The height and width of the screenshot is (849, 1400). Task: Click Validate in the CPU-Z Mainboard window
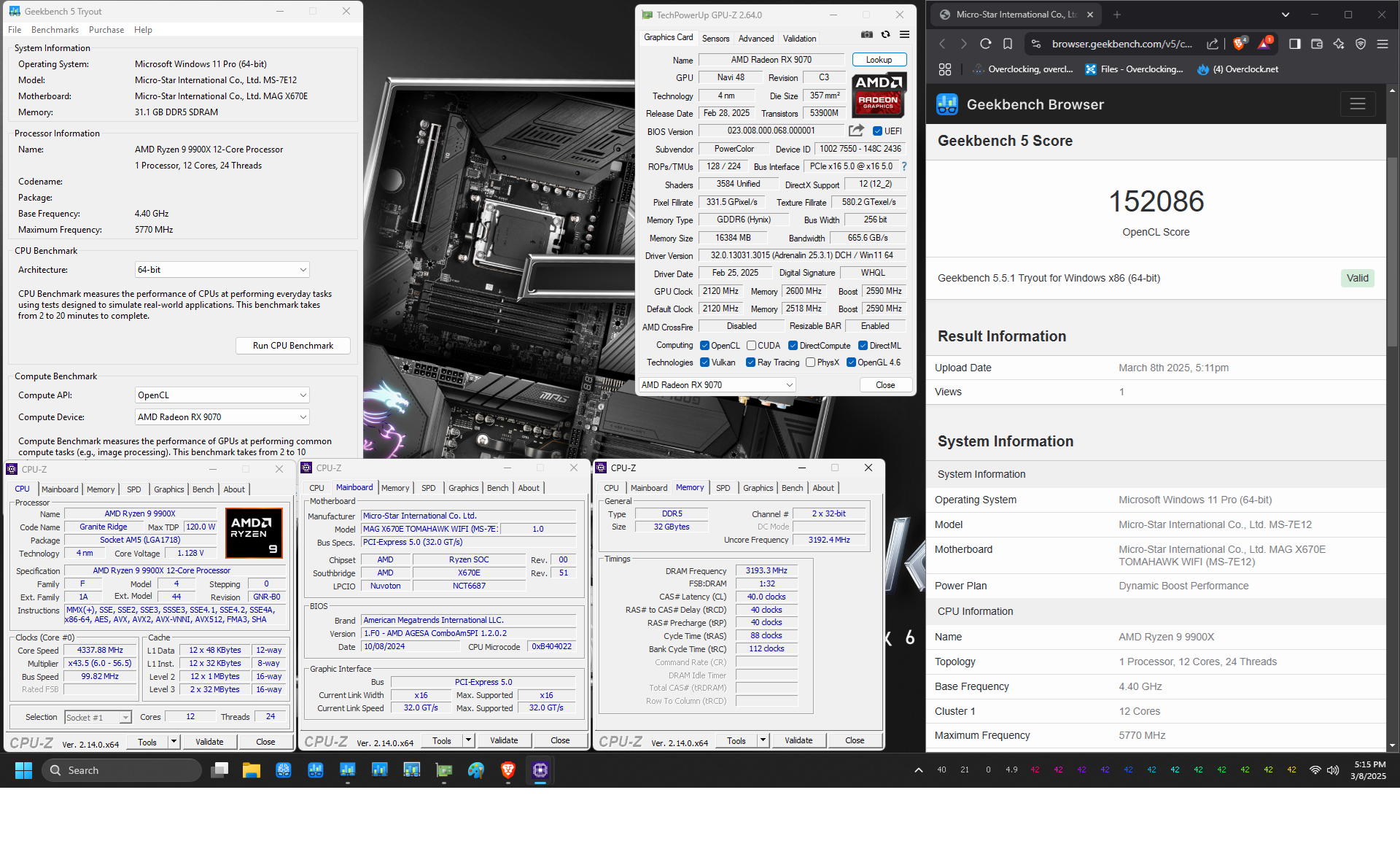pos(504,740)
